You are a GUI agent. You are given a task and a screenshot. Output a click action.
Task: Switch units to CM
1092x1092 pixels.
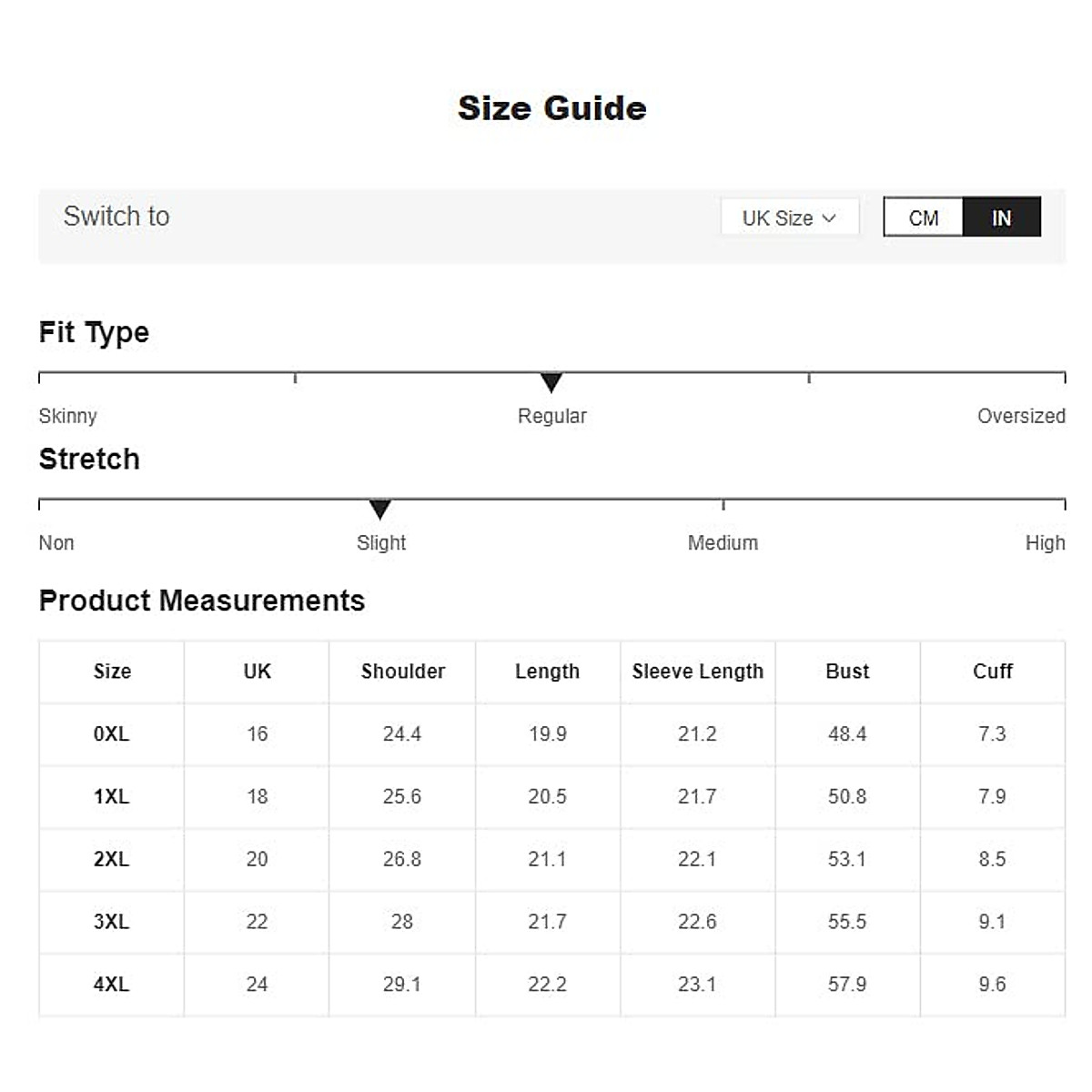[x=923, y=217]
